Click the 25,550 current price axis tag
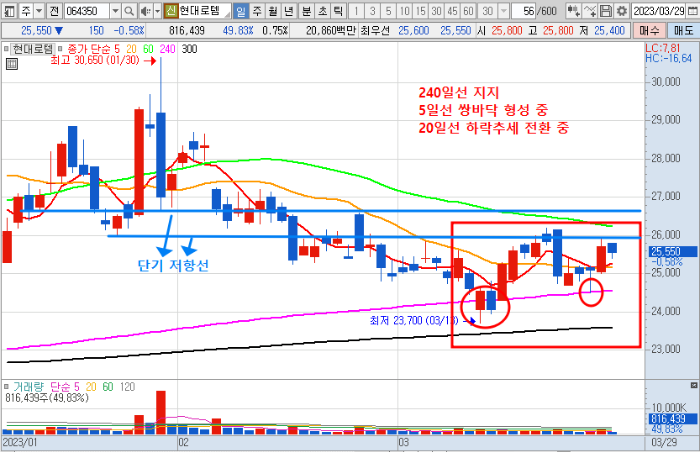The width and height of the screenshot is (700, 452). 673,251
